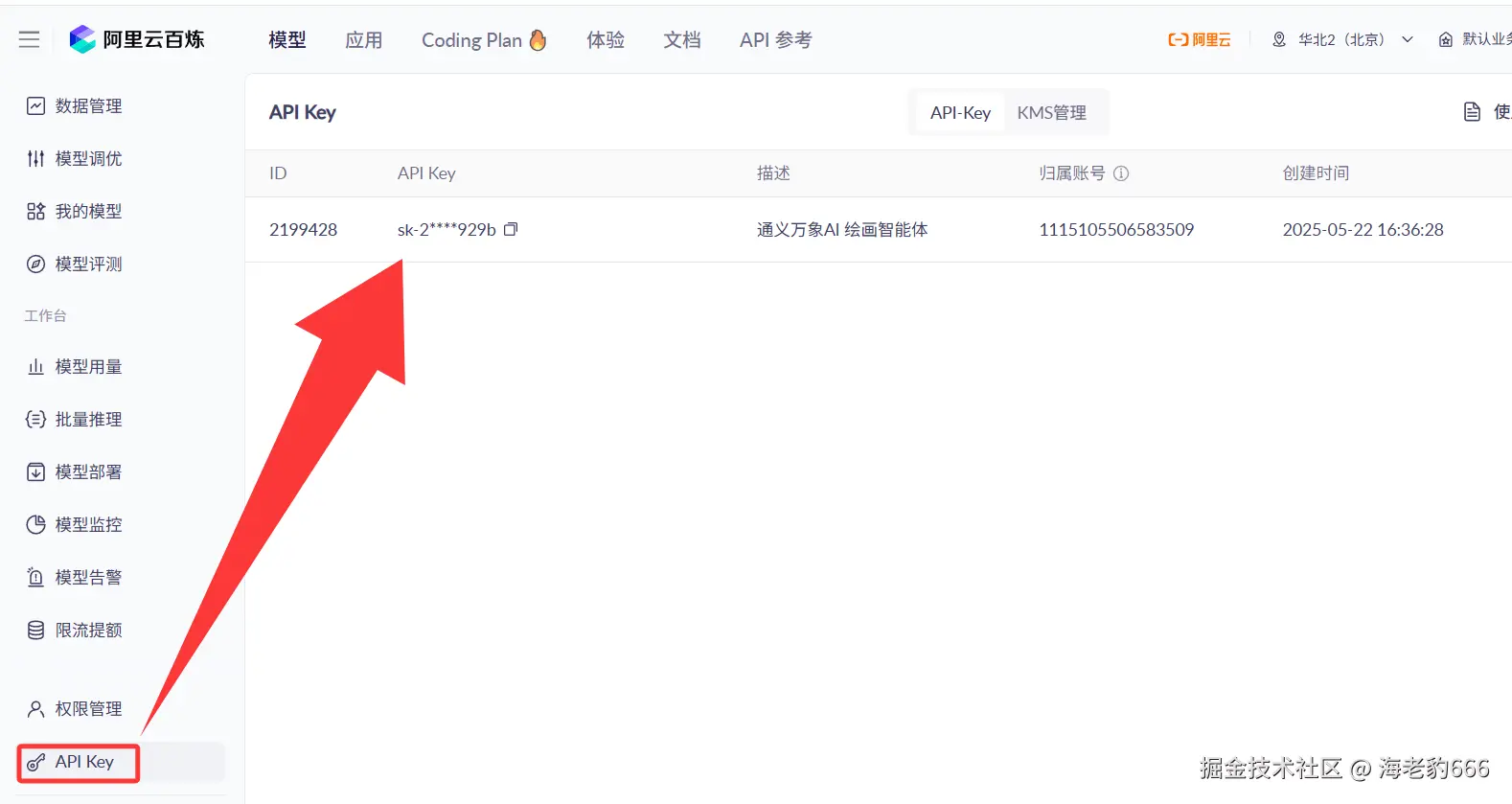1512x804 pixels.
Task: Click the API Key key icon in sidebar
Action: pos(35,762)
